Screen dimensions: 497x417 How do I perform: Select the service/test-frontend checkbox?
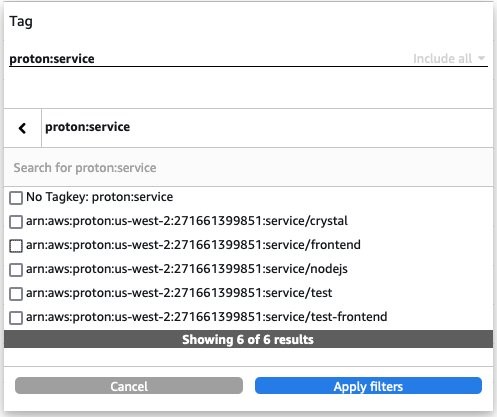tap(16, 318)
